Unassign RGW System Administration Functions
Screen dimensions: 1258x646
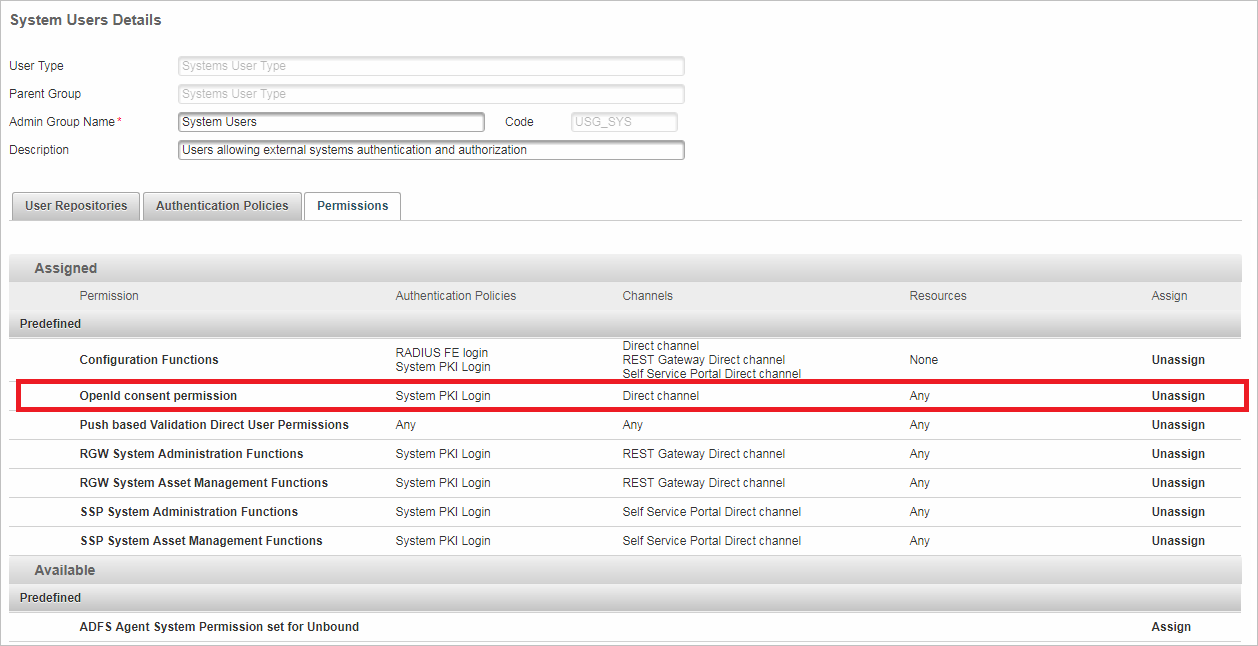point(1177,454)
